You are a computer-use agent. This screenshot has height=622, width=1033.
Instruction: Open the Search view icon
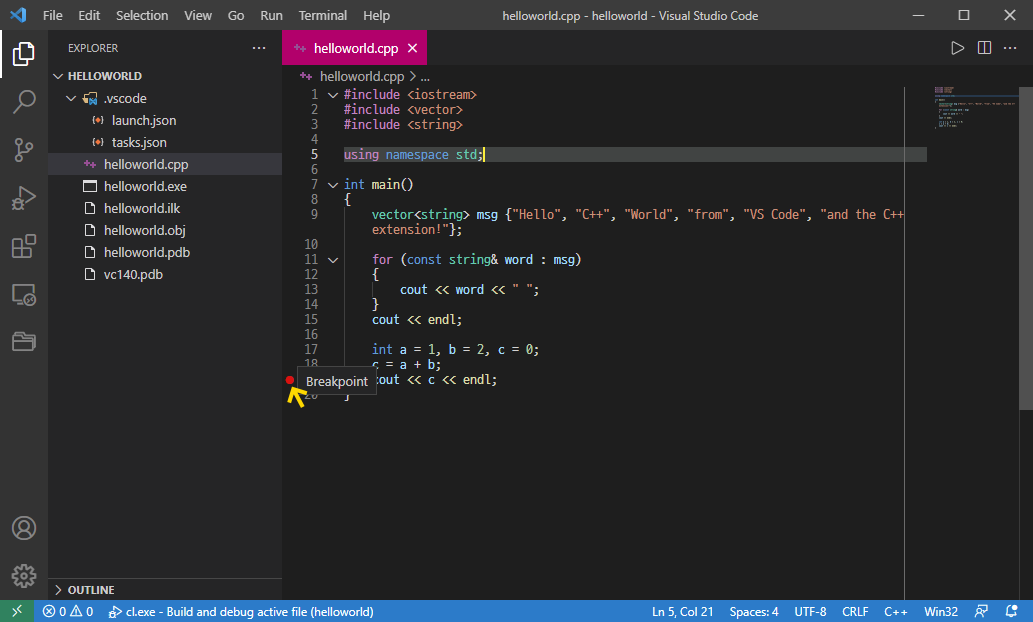click(24, 102)
